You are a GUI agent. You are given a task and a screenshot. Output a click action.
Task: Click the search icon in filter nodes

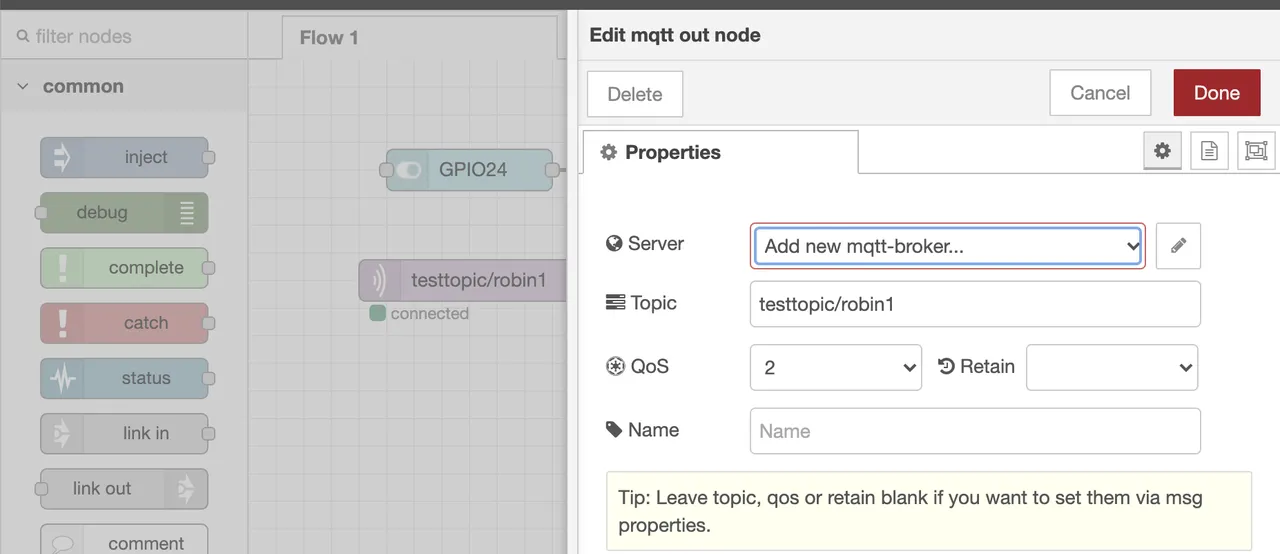coord(23,37)
